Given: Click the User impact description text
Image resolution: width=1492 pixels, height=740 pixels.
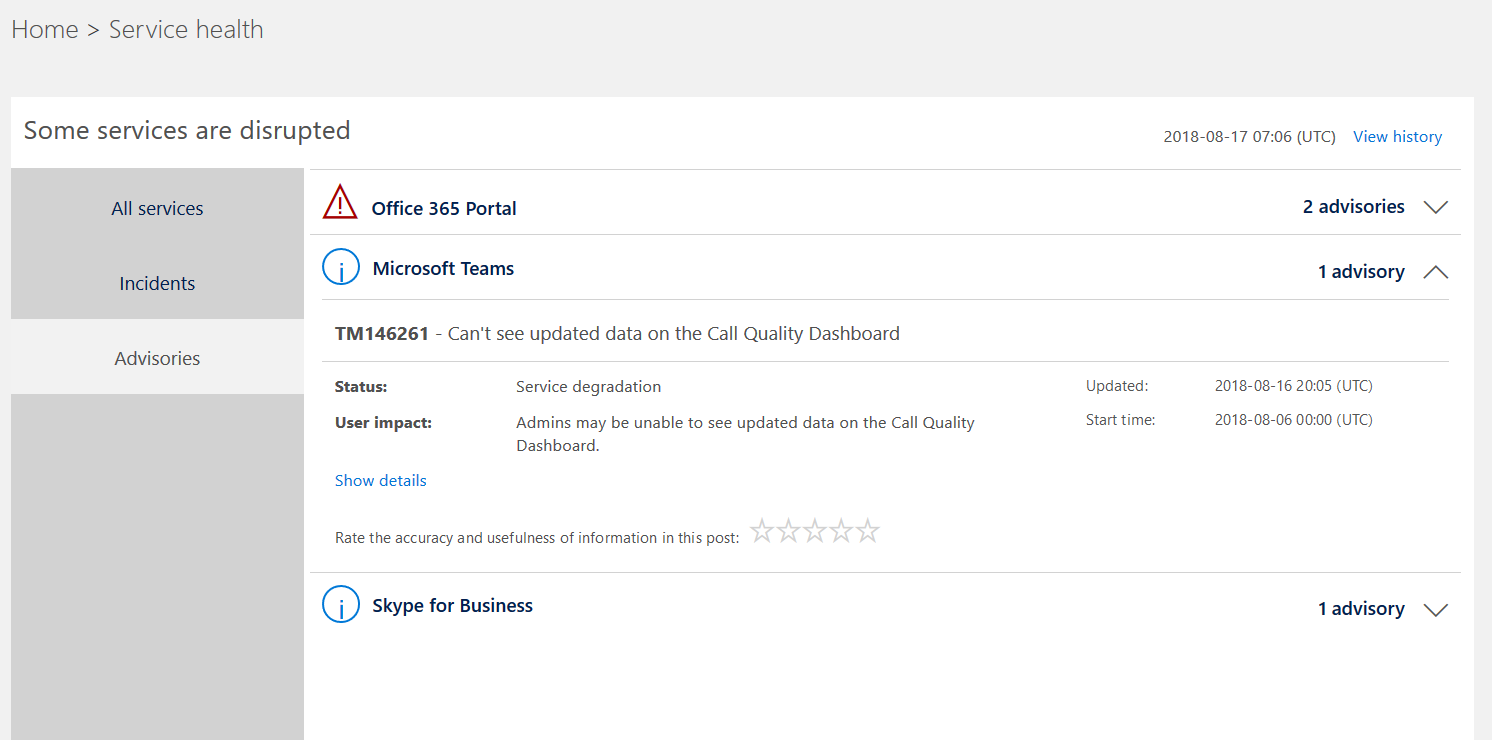Looking at the screenshot, I should (745, 434).
